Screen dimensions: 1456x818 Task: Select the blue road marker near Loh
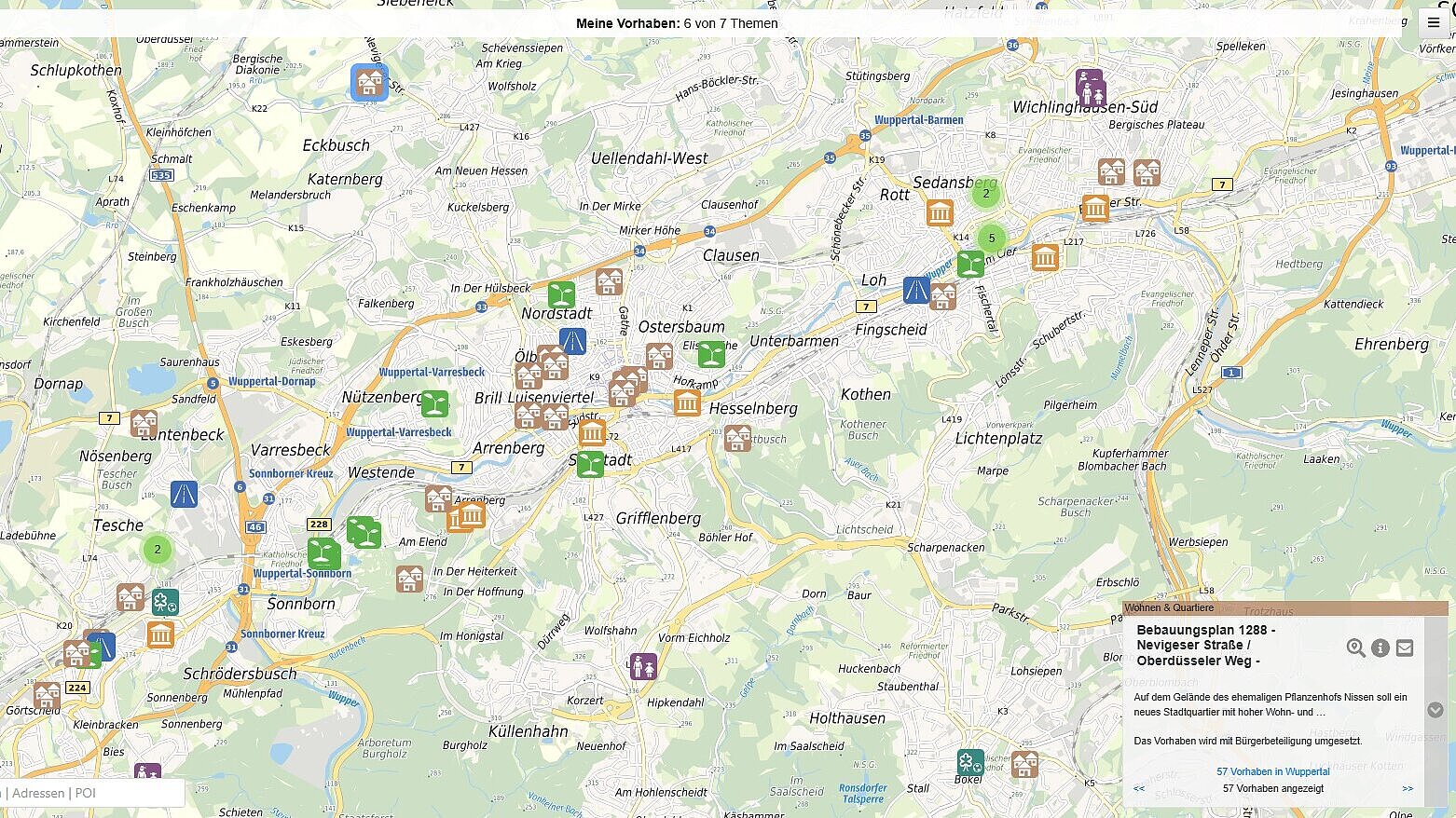click(x=916, y=290)
